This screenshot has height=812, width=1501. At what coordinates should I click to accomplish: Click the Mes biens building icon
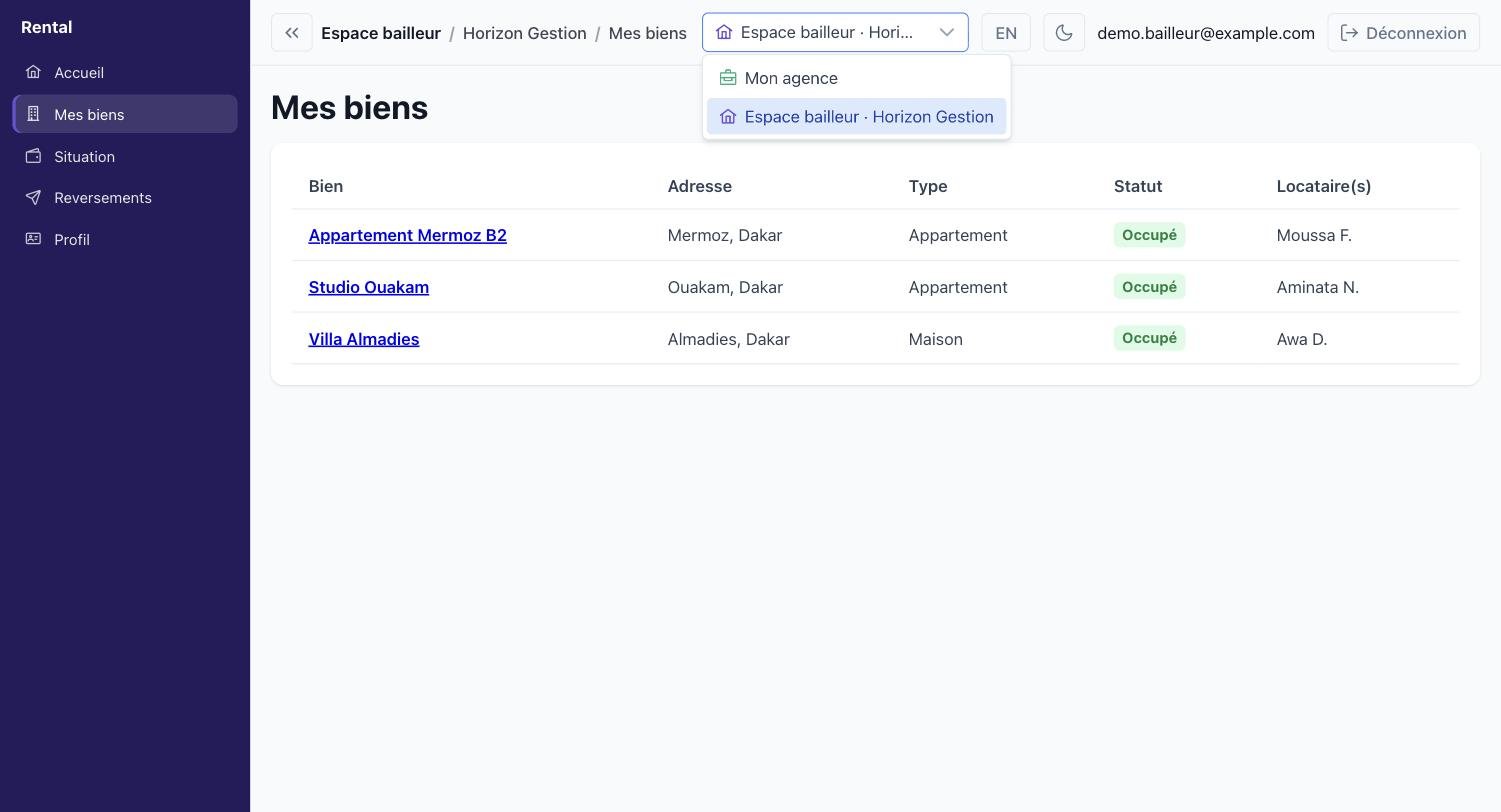pos(33,114)
